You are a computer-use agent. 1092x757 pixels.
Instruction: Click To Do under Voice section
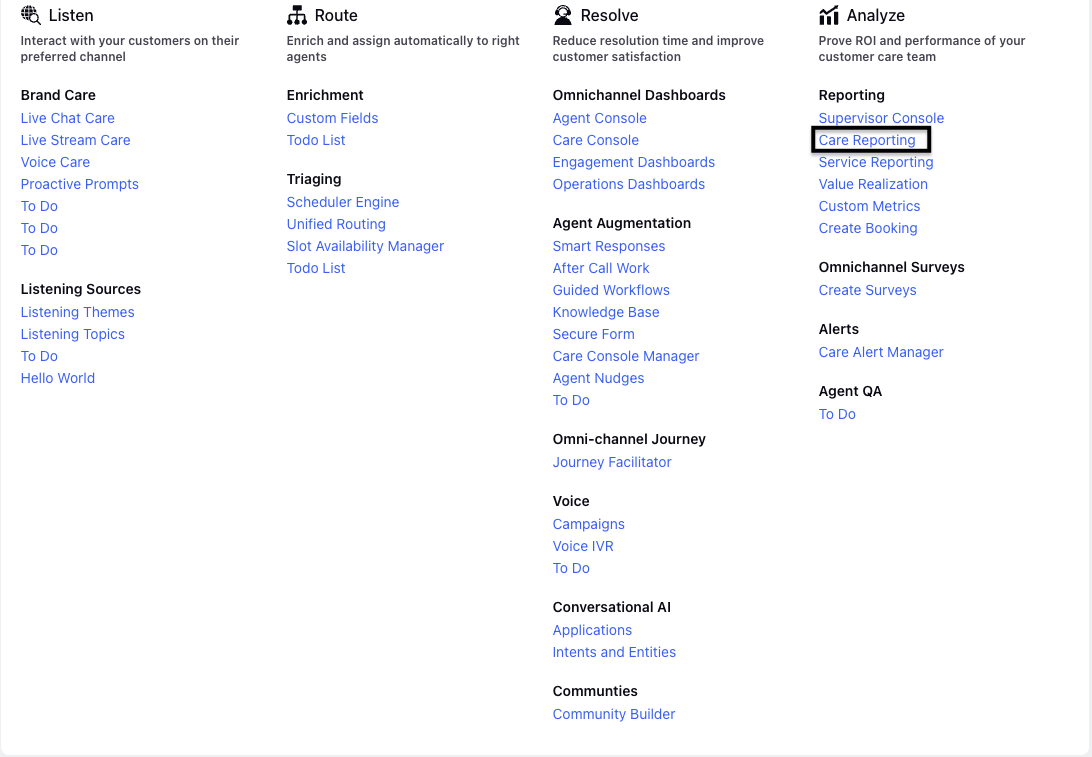click(571, 568)
